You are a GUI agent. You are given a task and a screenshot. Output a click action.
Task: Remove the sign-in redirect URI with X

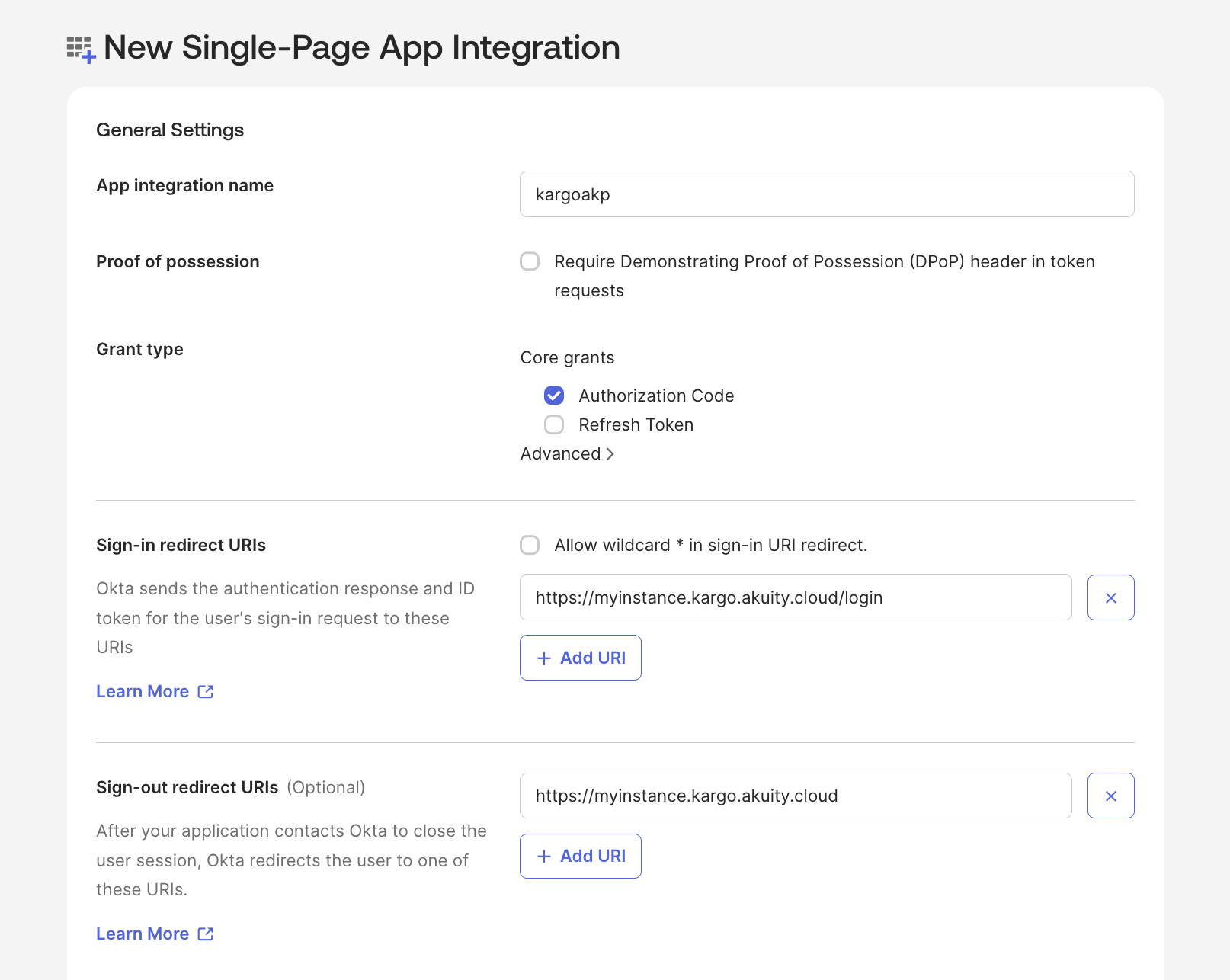[1110, 597]
